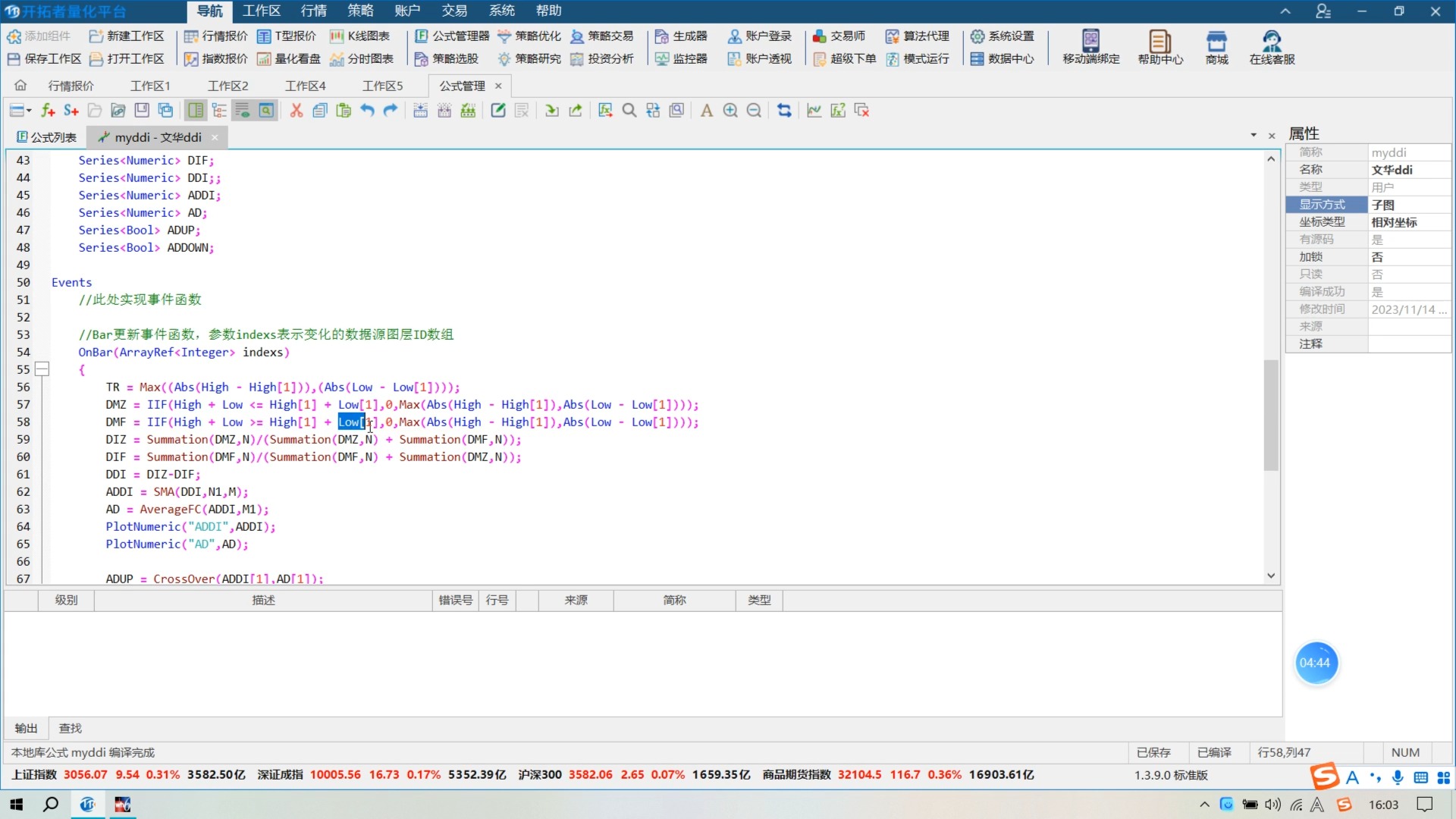1456x819 pixels.
Task: Scroll down in the code editor
Action: [1272, 577]
